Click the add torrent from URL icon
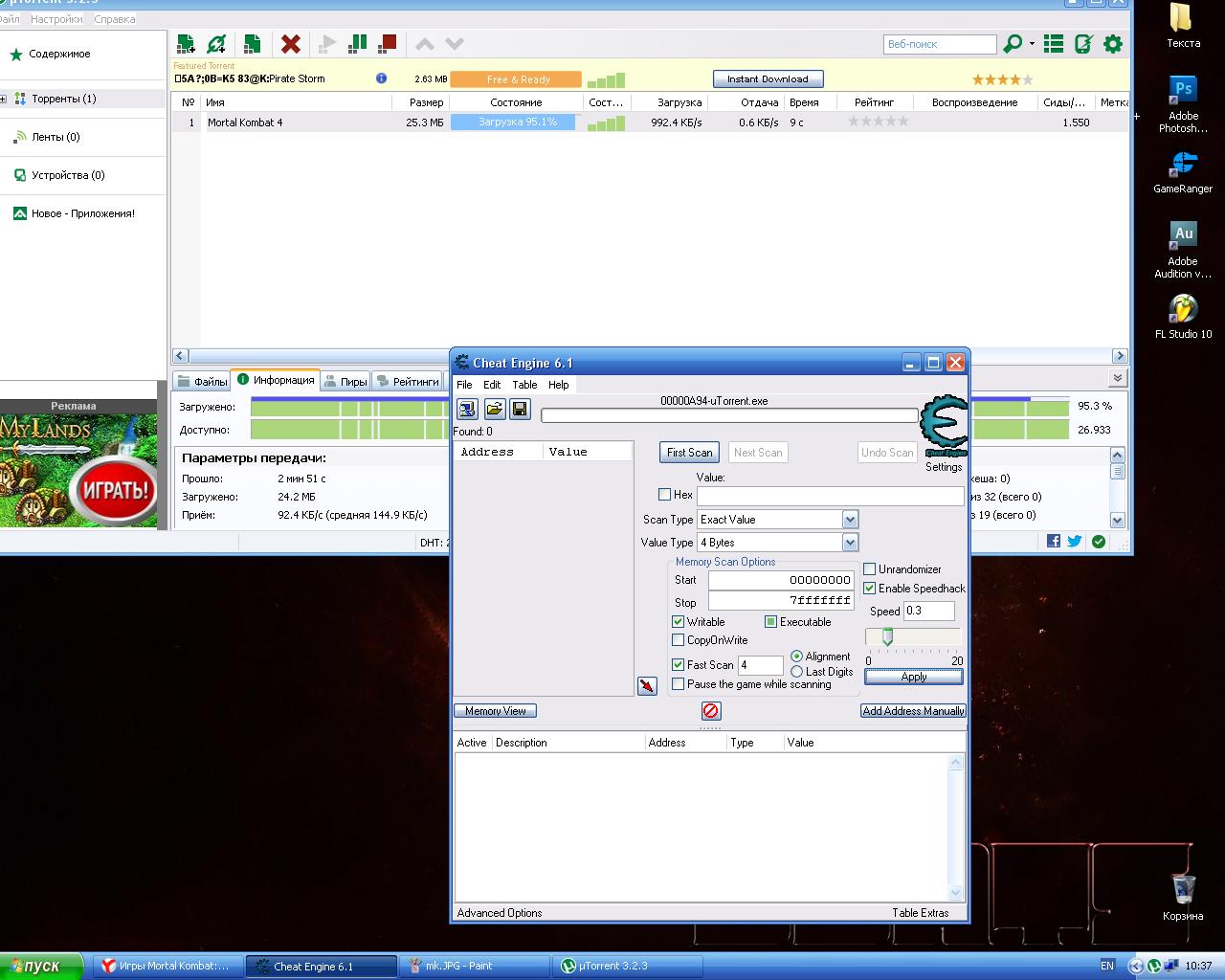The width and height of the screenshot is (1225, 980). (217, 43)
